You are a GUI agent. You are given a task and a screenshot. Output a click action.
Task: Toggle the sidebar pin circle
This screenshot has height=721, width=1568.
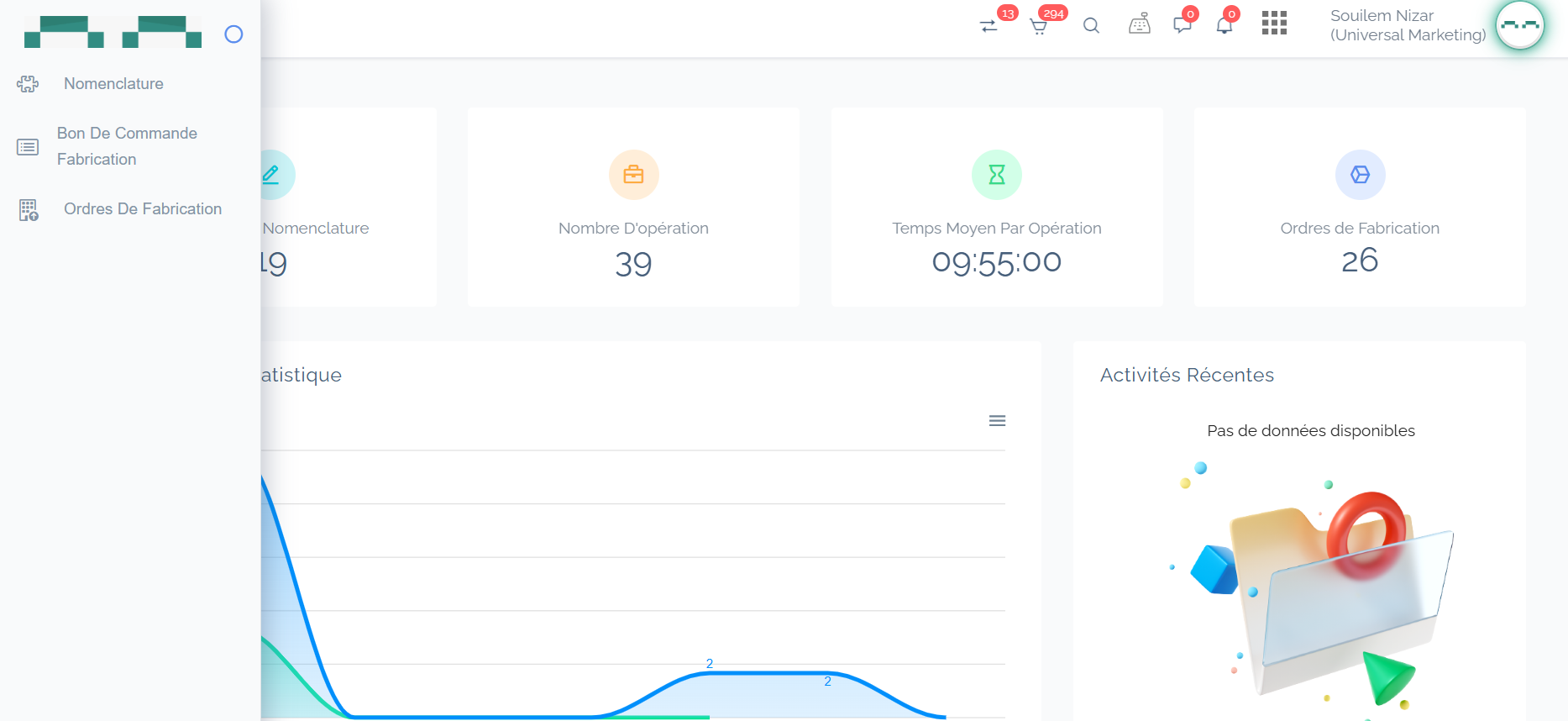click(233, 34)
